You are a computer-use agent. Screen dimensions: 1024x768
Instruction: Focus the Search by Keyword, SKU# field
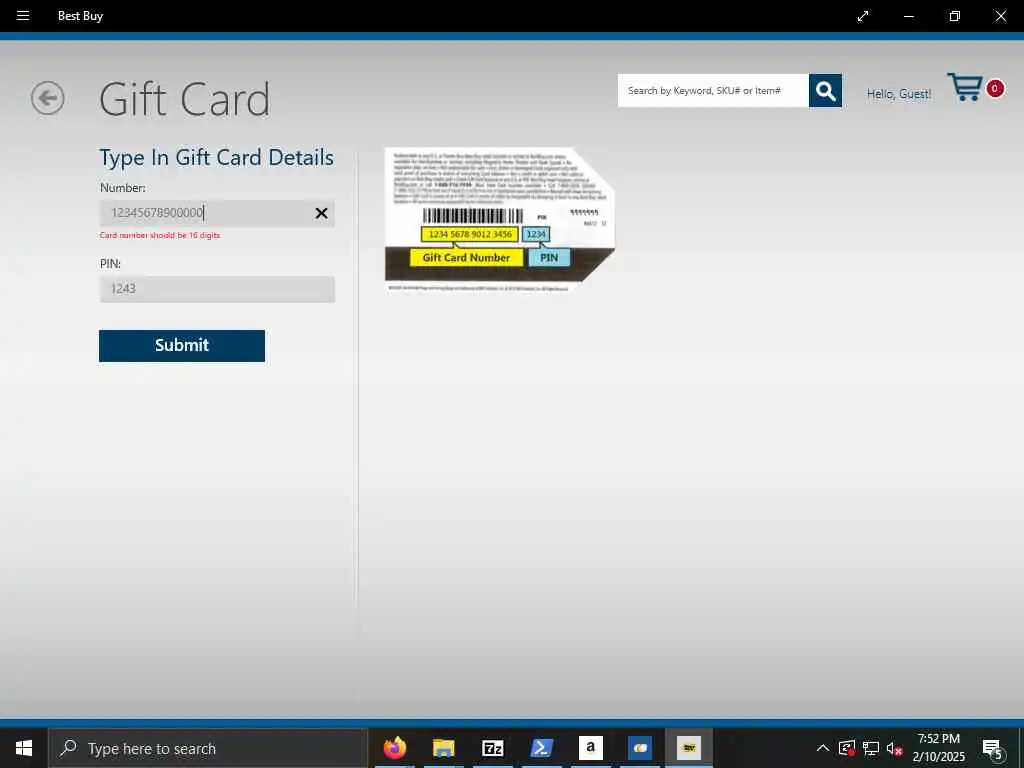713,91
